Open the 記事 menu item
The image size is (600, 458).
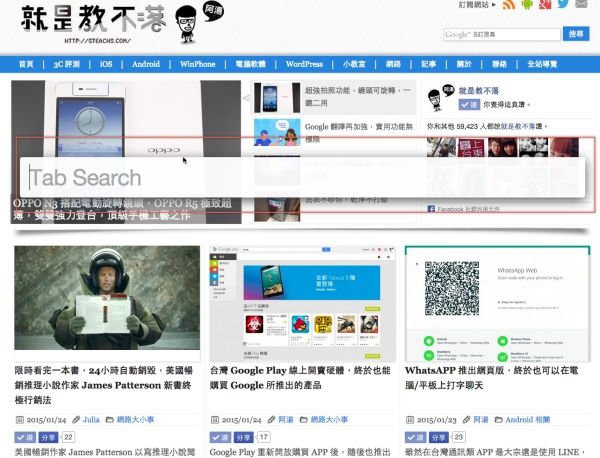(x=429, y=64)
